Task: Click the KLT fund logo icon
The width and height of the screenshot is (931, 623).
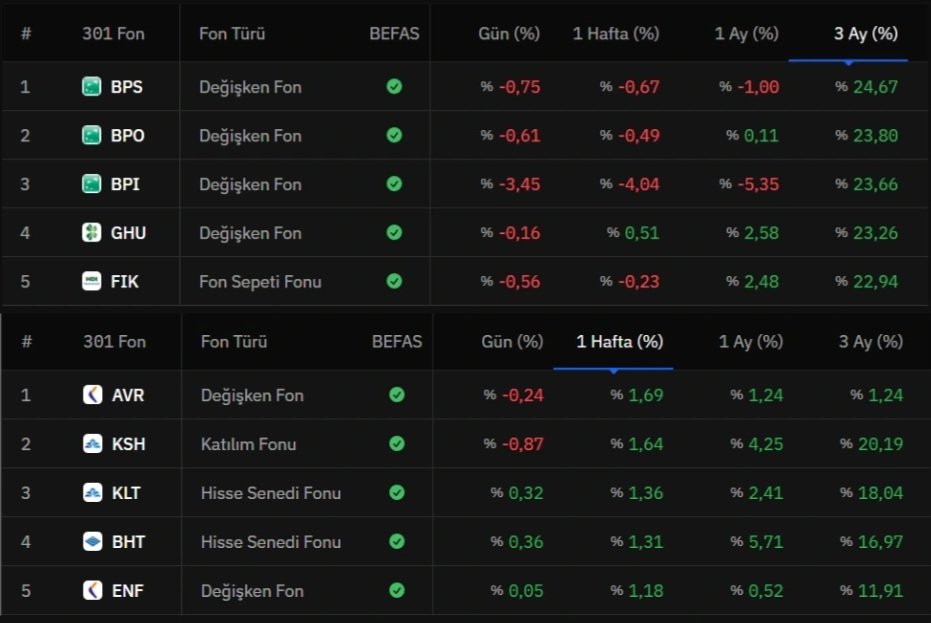Action: tap(93, 492)
